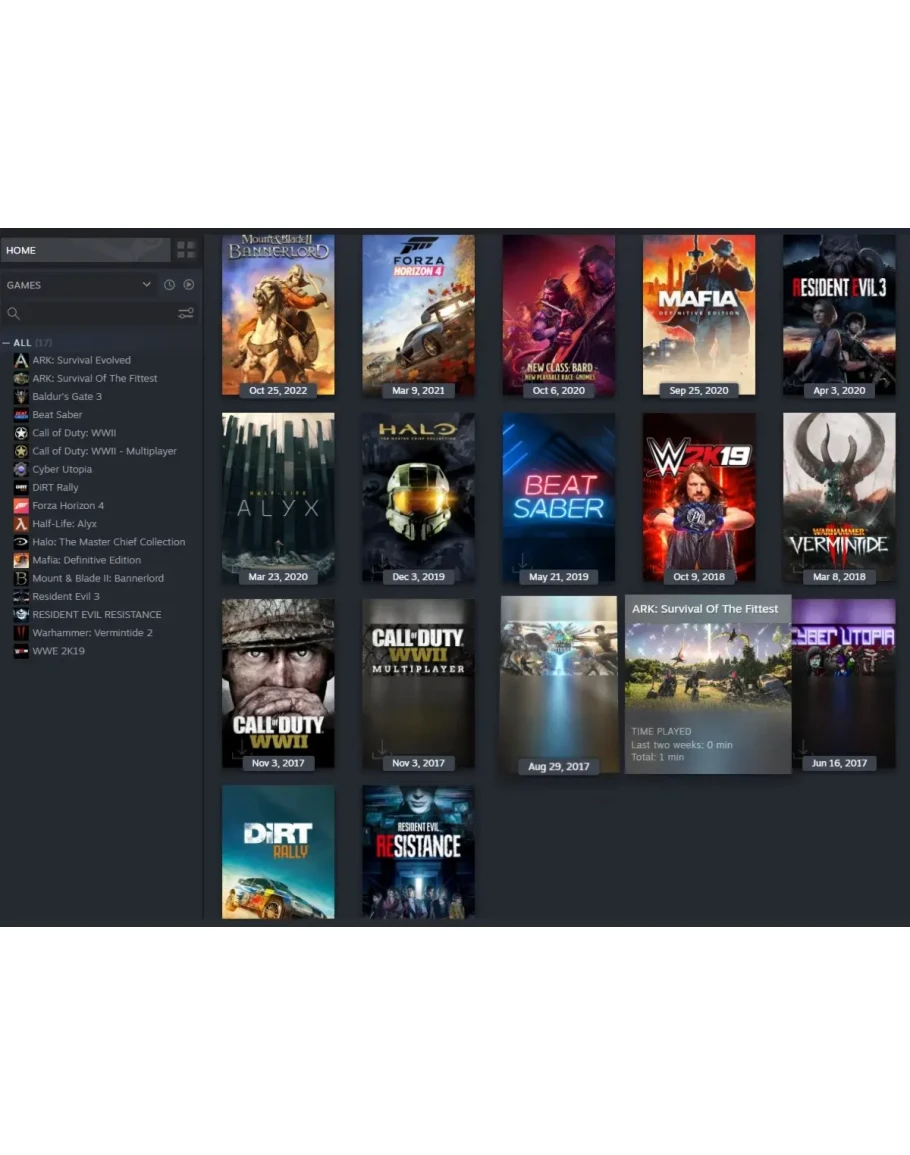Image resolution: width=910 pixels, height=1155 pixels.
Task: Select WWE 2K19 in game list
Action: pyautogui.click(x=58, y=651)
